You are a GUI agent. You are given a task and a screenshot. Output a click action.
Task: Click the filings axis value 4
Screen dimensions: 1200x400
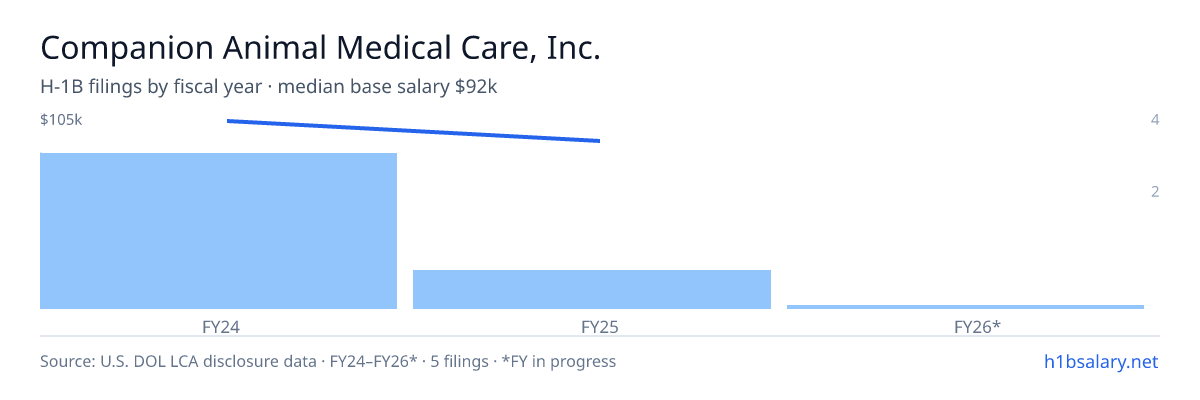1155,120
